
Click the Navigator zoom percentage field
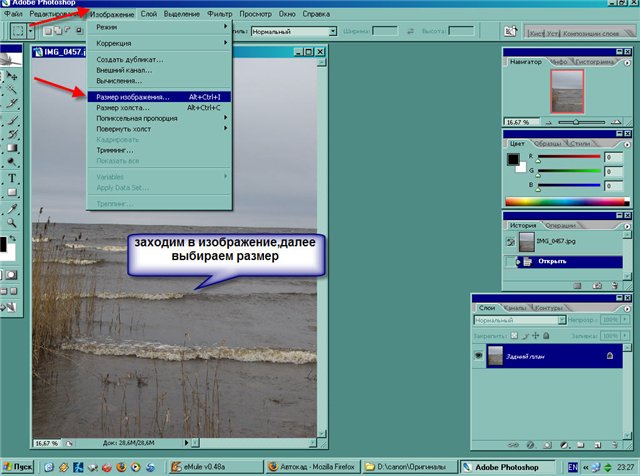(517, 122)
